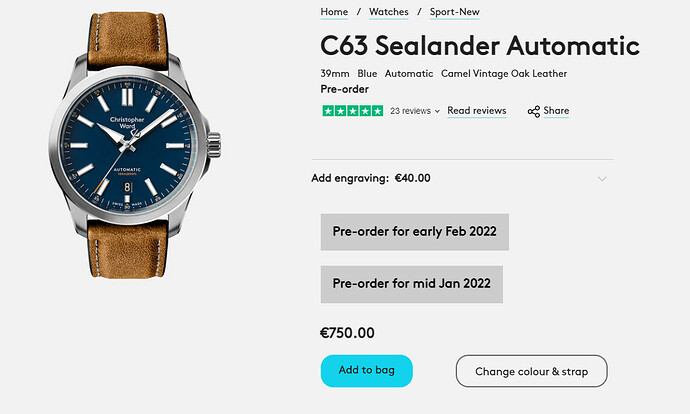Expand the Add engraving chevron

click(x=602, y=179)
